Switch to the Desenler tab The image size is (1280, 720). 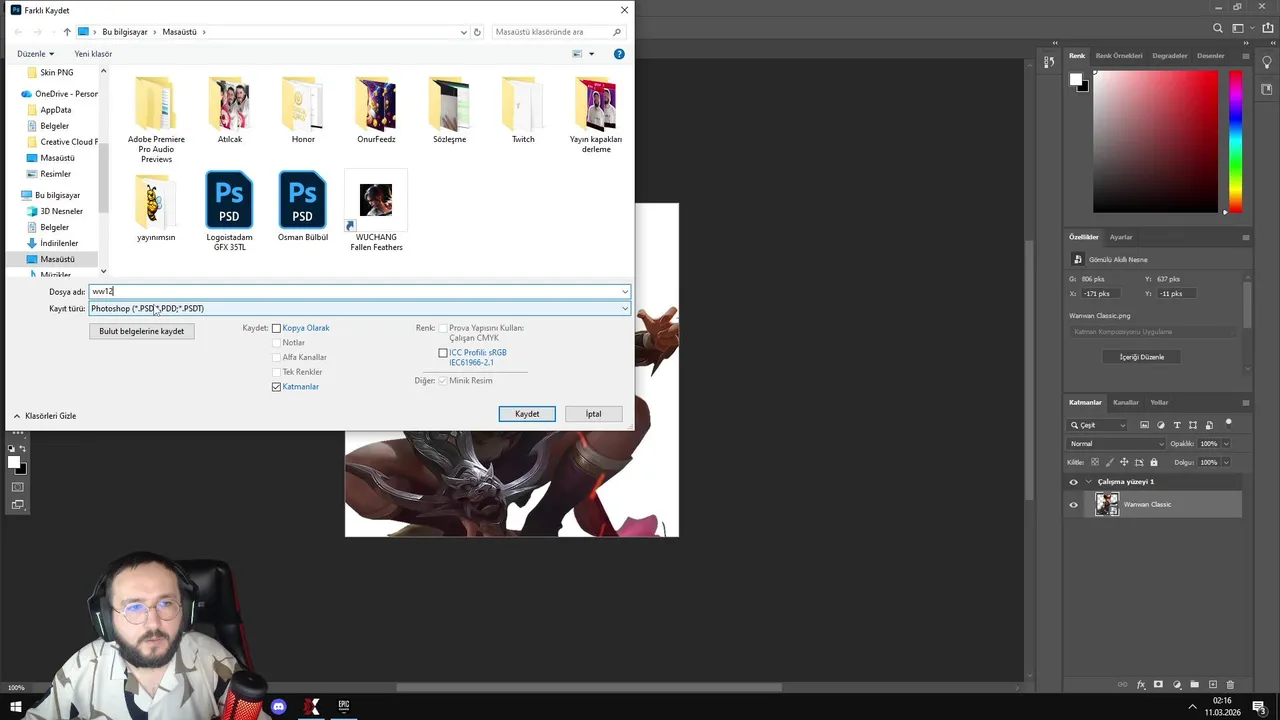click(x=1210, y=56)
